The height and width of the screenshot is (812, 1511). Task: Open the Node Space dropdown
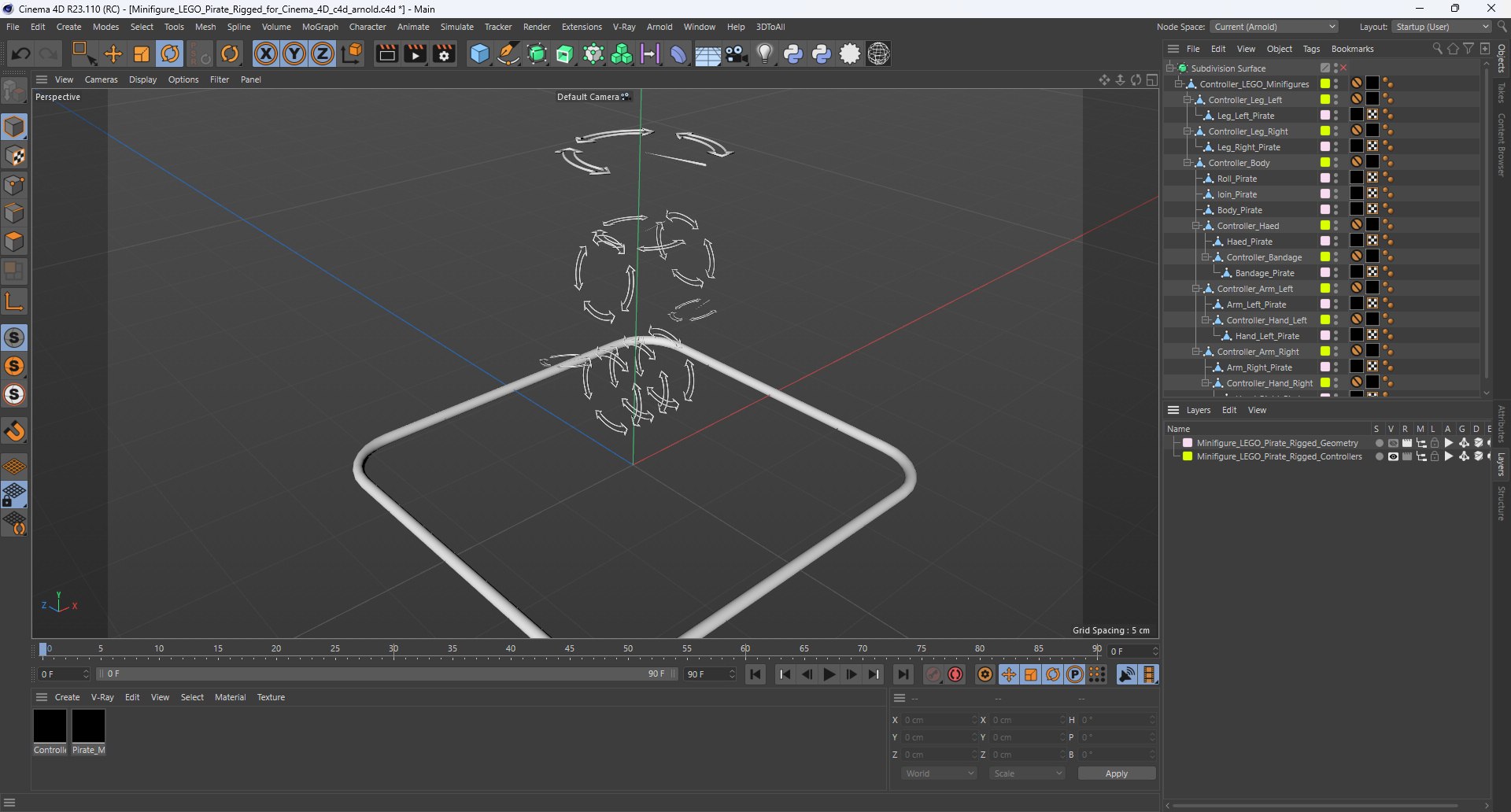1273,27
